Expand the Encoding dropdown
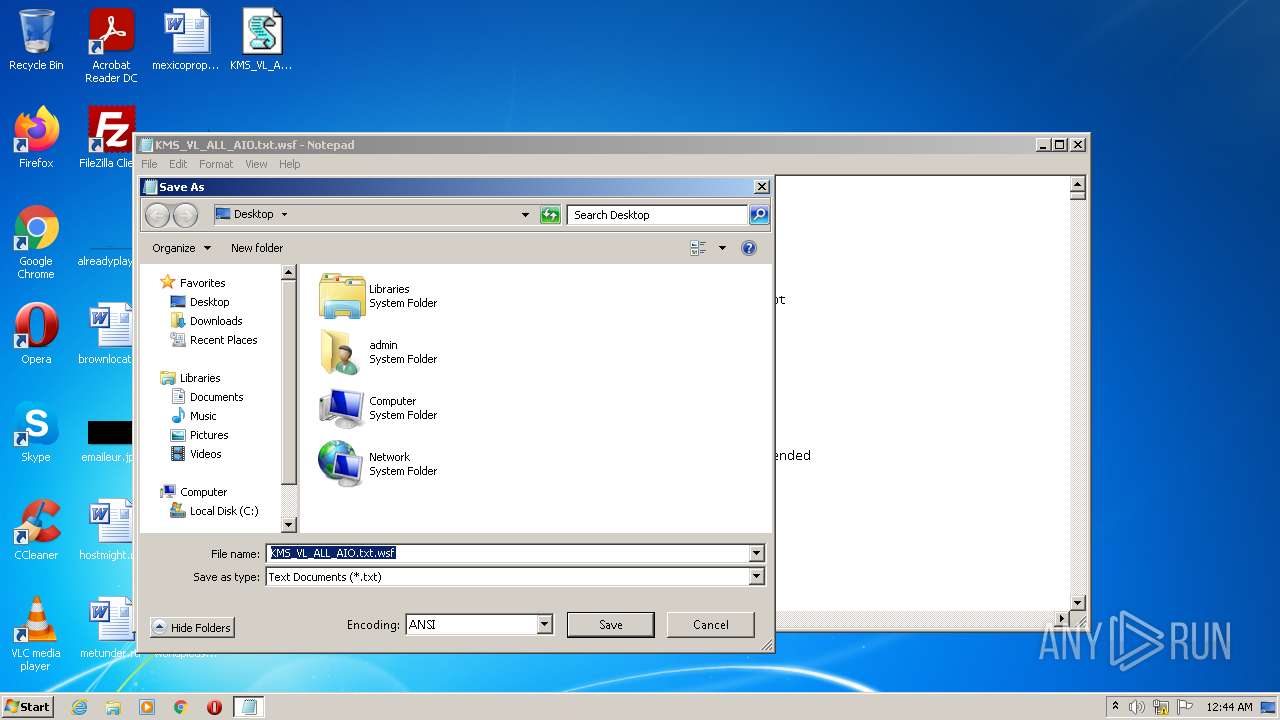1280x720 pixels. [544, 625]
